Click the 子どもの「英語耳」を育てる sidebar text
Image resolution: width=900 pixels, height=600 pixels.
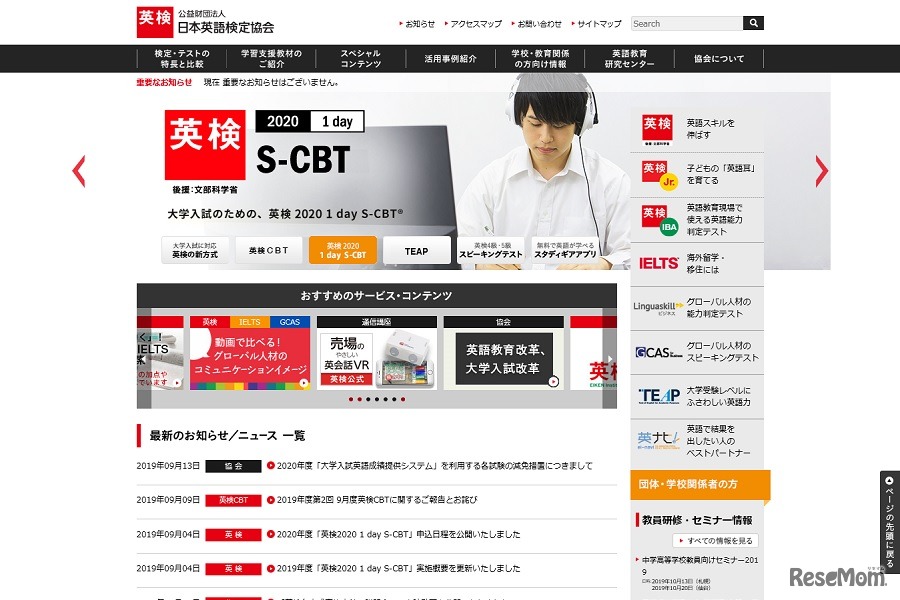(x=721, y=174)
